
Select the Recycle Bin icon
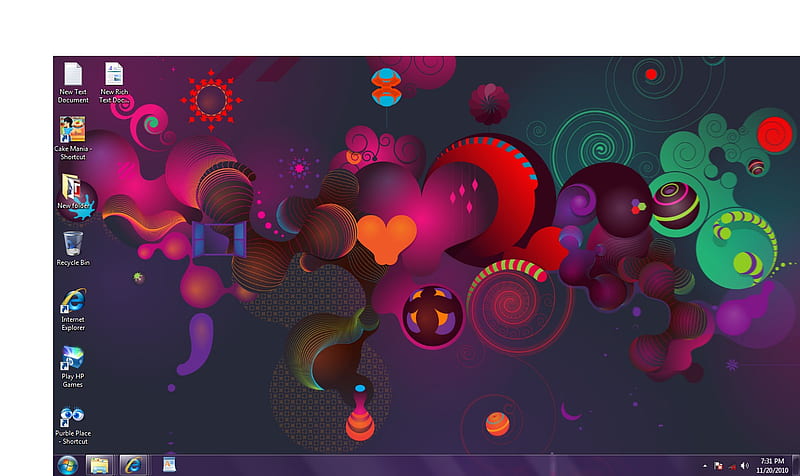(72, 248)
